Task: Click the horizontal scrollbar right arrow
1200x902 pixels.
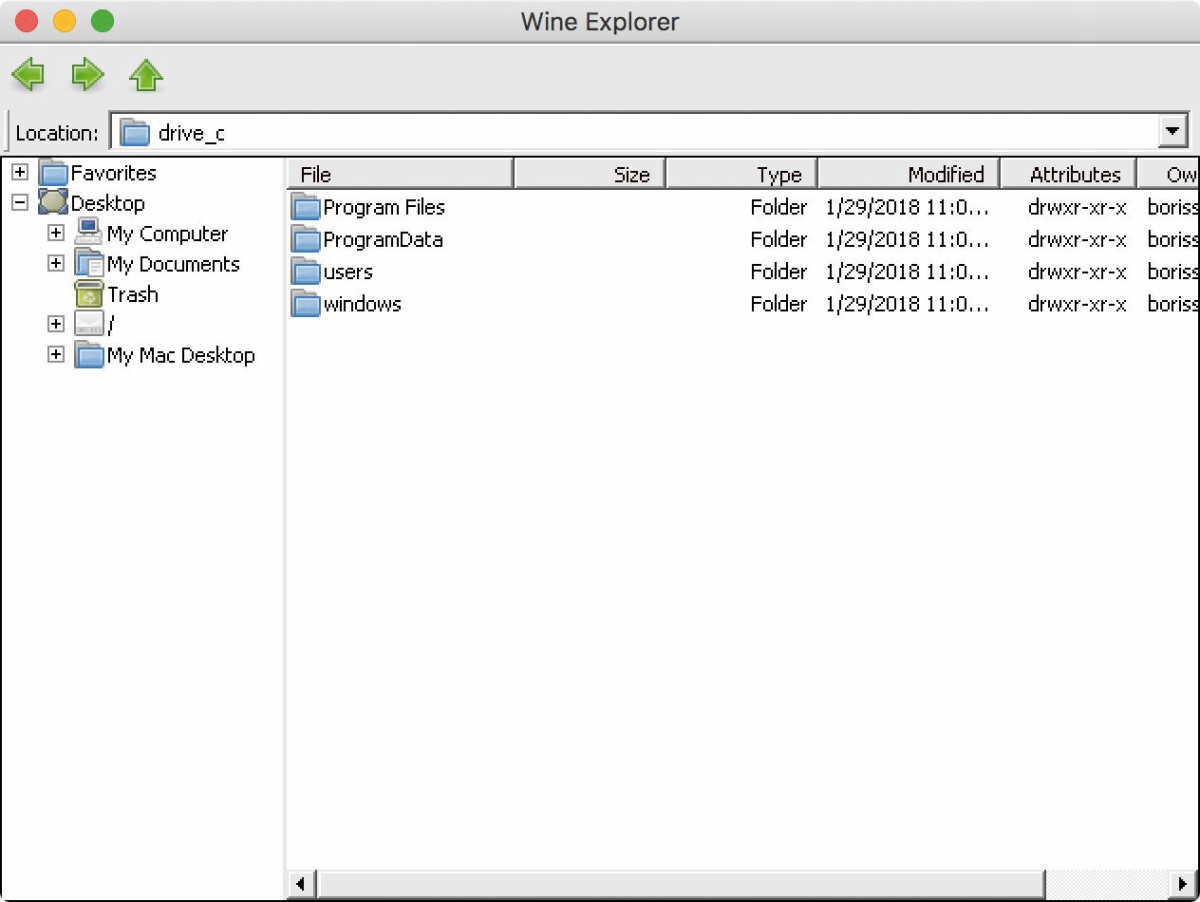Action: [1185, 884]
